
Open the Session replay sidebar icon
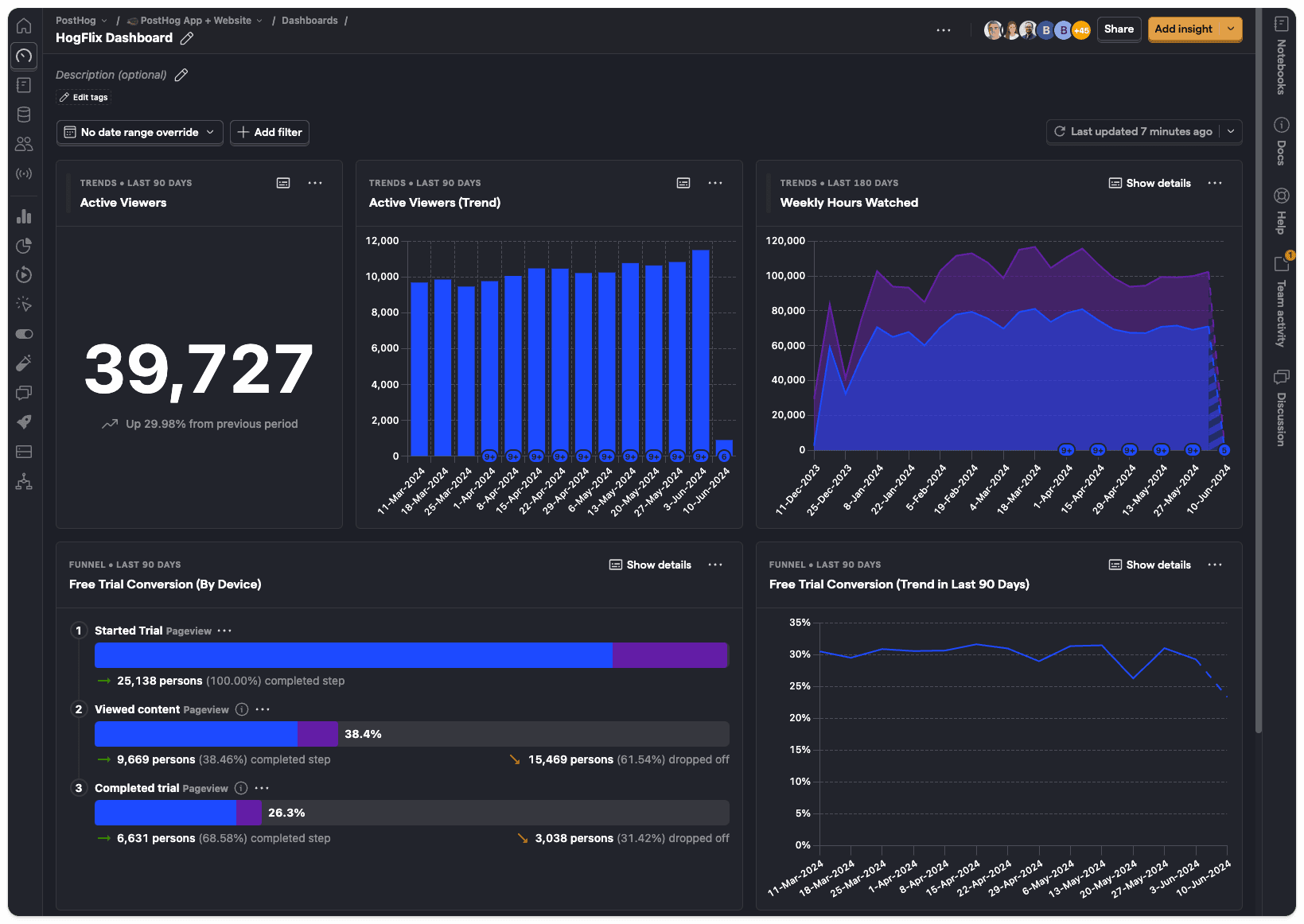tap(24, 275)
